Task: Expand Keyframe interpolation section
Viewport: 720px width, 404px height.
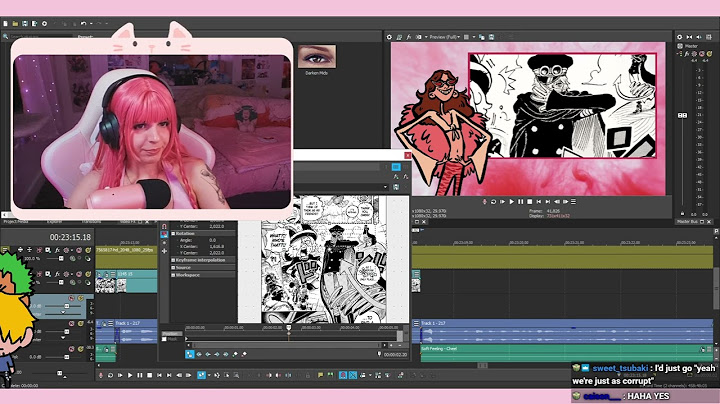Action: 174,260
